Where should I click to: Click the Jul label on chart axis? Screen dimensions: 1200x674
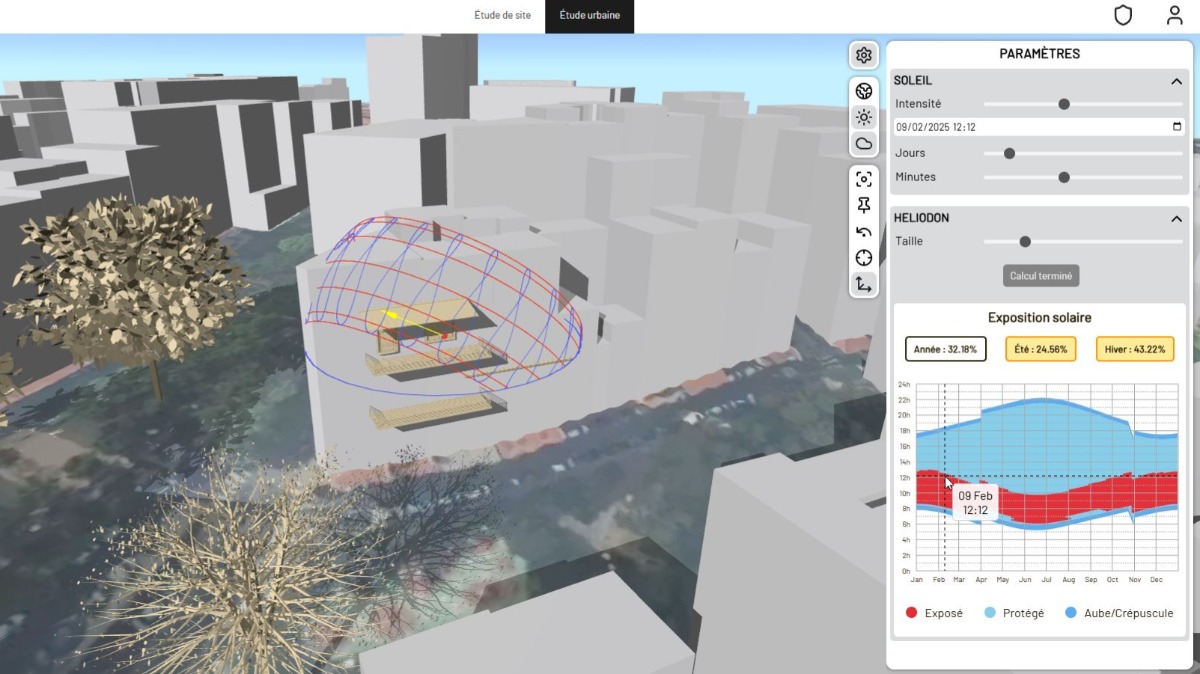click(x=1046, y=580)
